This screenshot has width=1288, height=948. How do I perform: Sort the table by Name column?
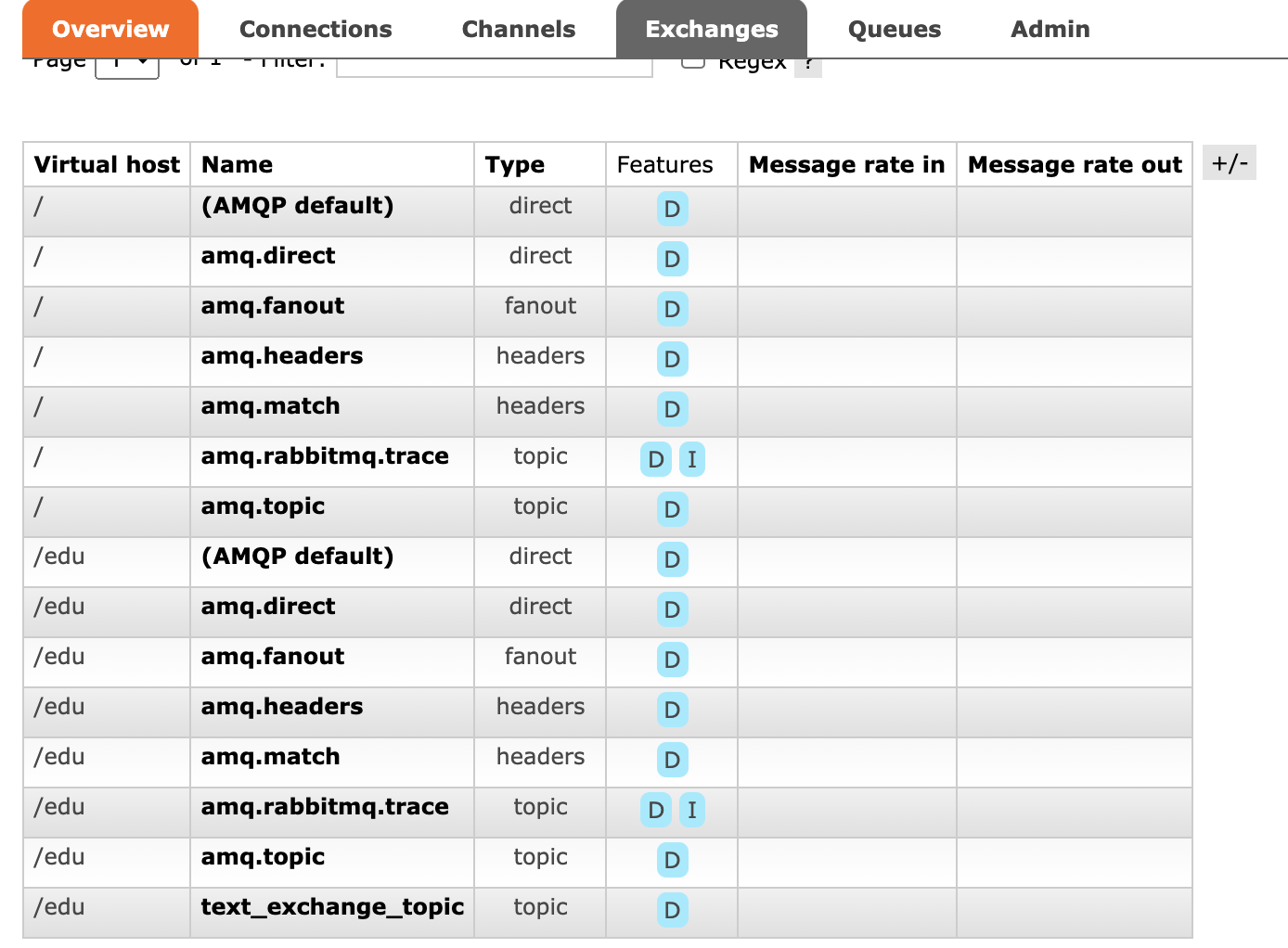(237, 165)
